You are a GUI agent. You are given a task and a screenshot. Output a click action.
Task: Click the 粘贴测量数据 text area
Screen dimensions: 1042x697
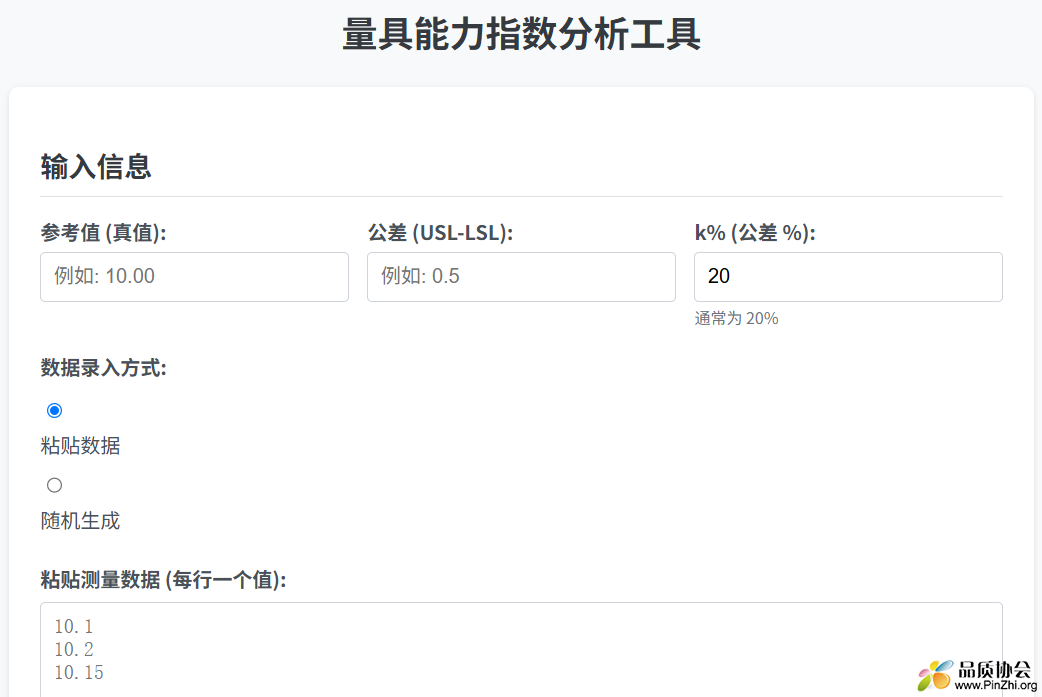click(521, 650)
